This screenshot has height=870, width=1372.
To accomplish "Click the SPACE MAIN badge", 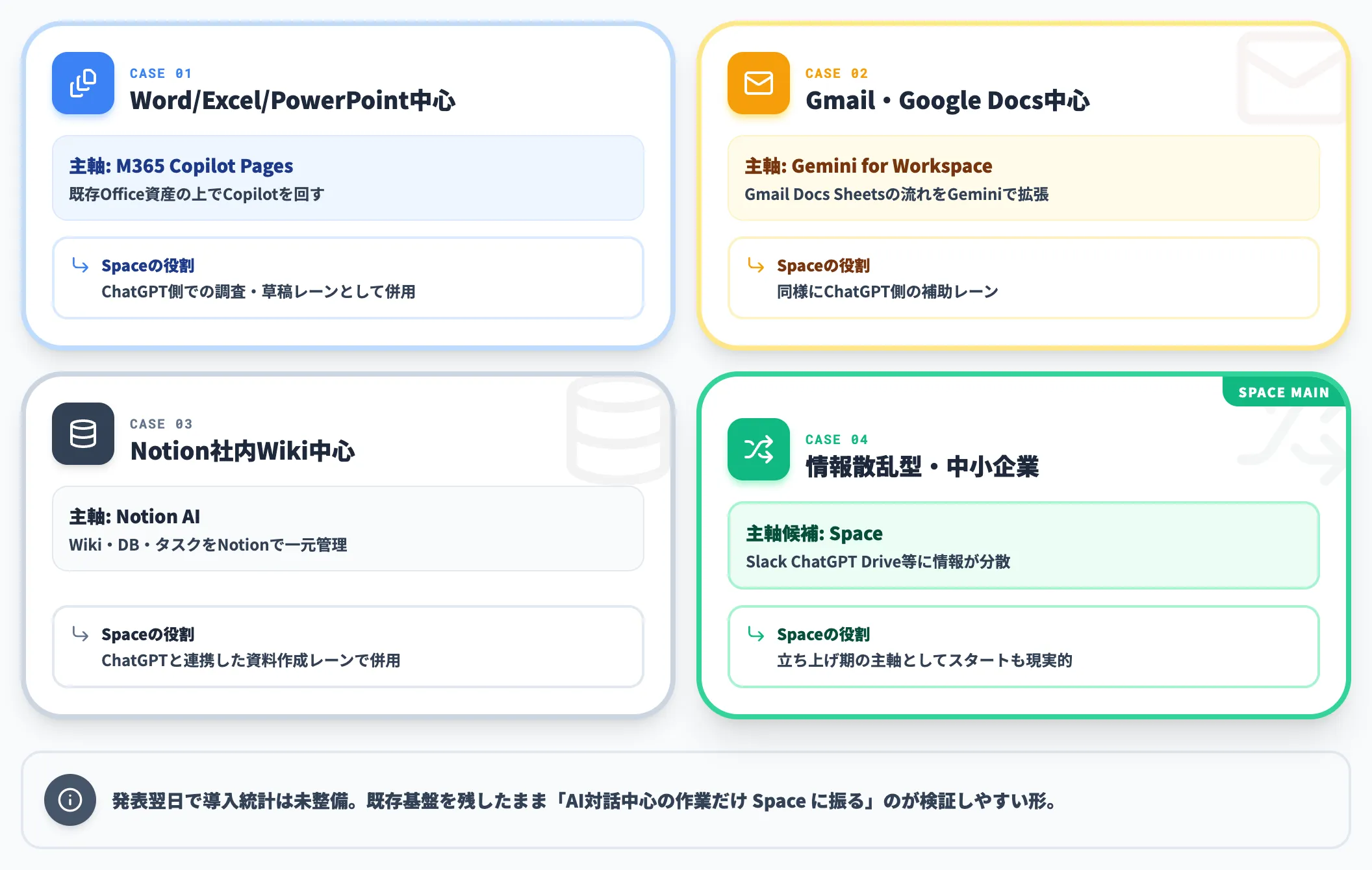I will click(x=1284, y=392).
